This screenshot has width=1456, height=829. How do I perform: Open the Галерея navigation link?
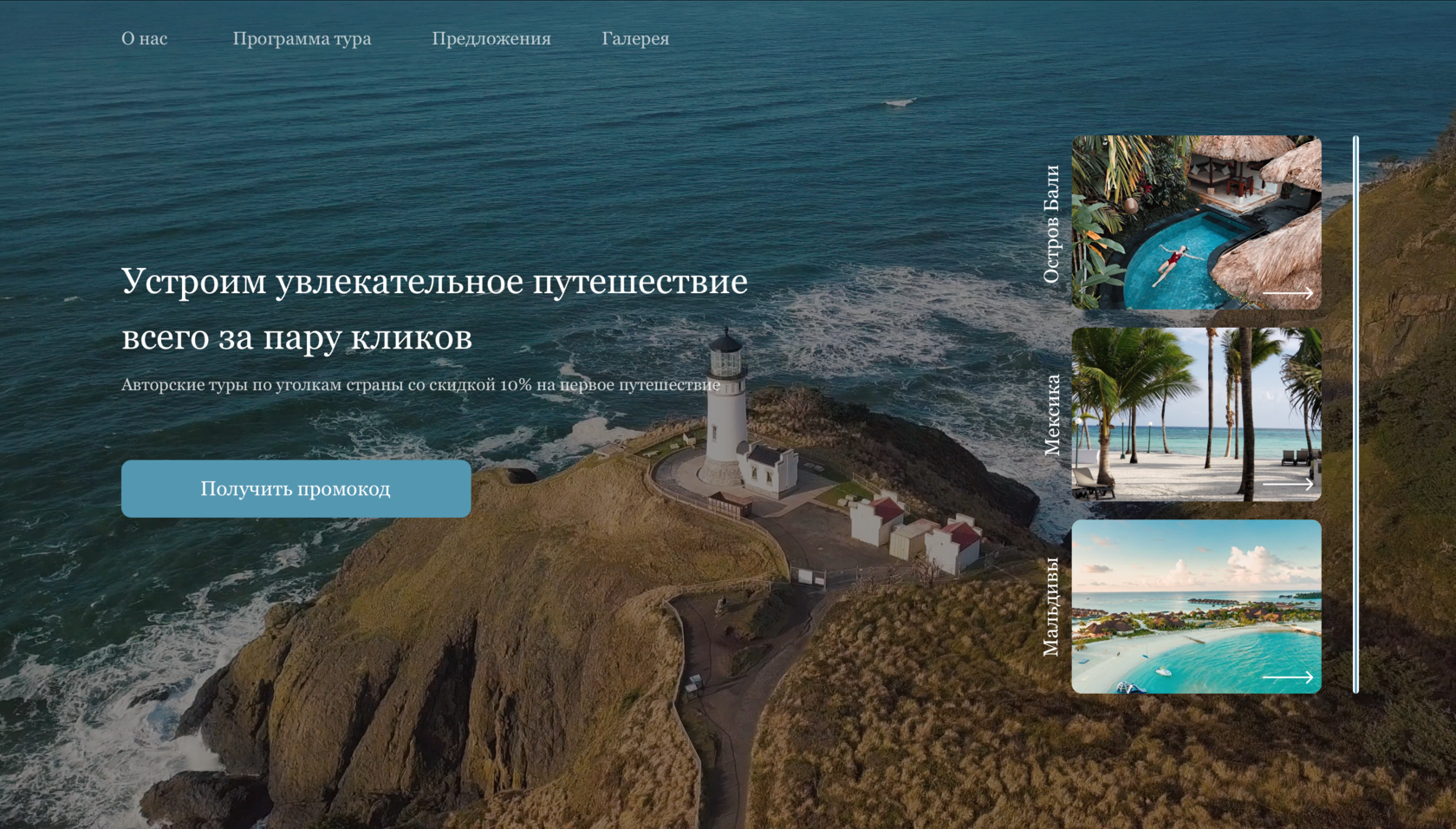[635, 39]
